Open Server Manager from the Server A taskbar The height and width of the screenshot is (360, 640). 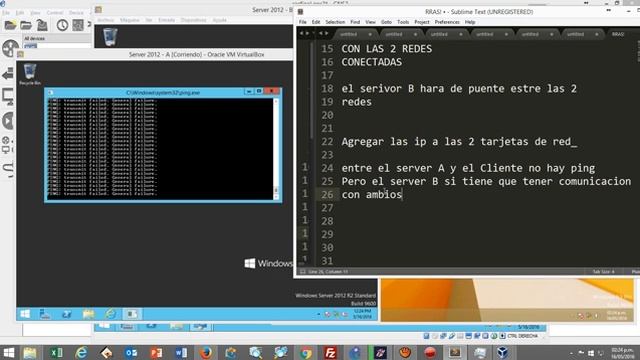[45, 314]
